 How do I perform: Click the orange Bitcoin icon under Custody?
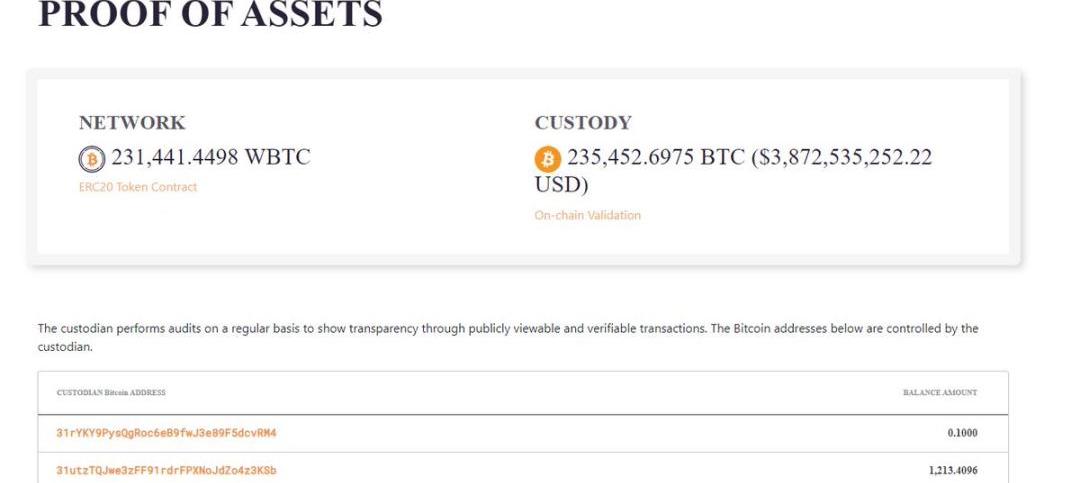tap(548, 159)
